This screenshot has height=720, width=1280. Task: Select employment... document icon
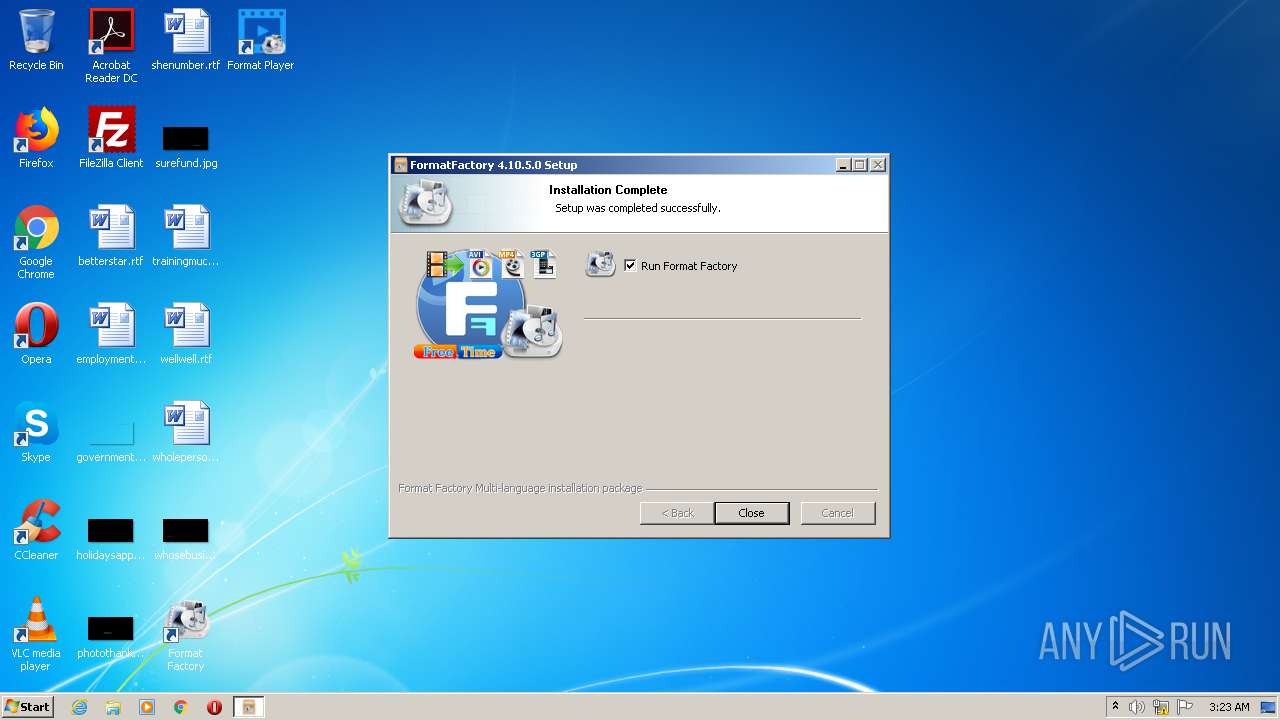pyautogui.click(x=111, y=334)
